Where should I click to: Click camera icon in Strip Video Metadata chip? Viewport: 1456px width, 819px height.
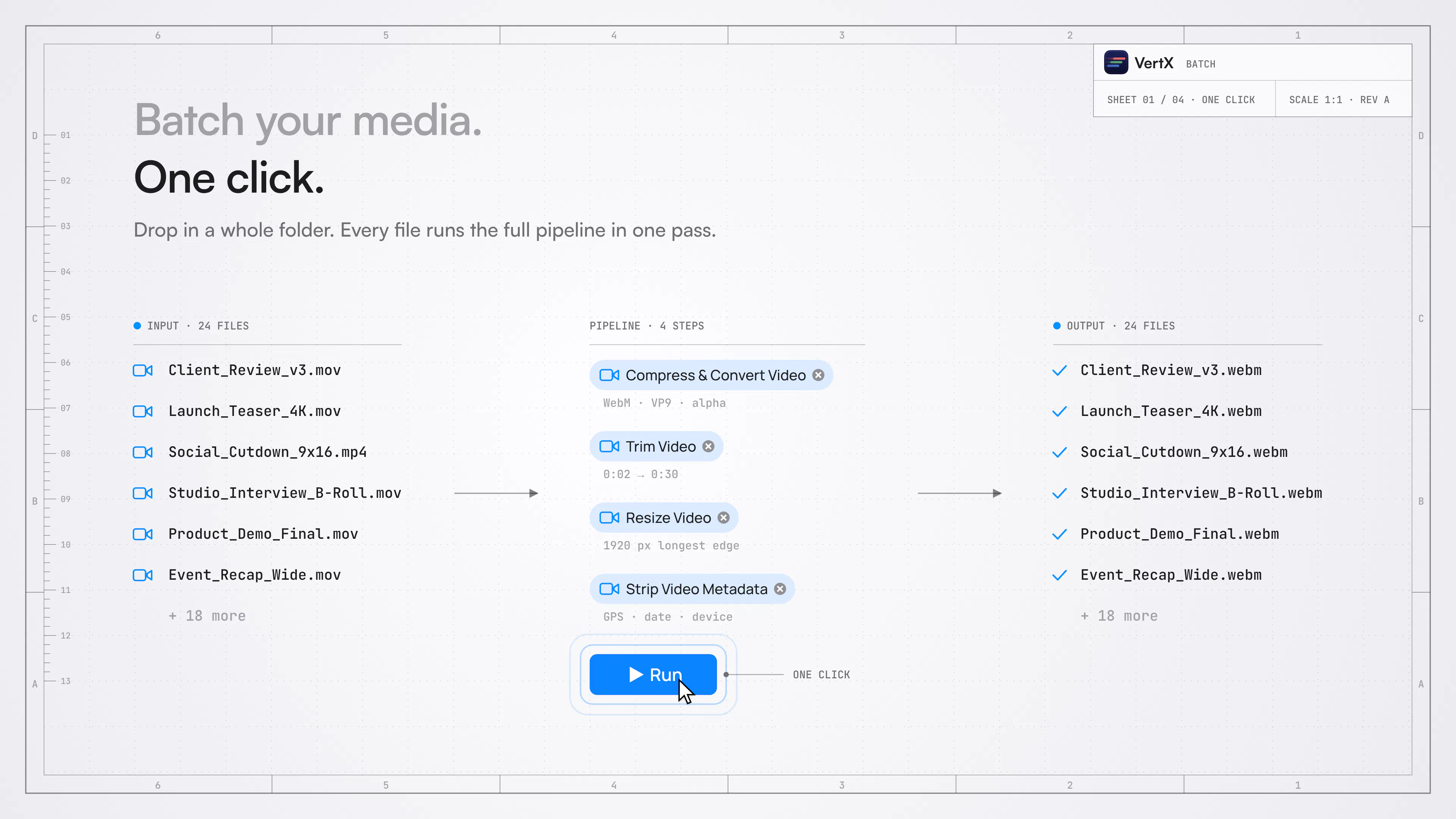609,589
